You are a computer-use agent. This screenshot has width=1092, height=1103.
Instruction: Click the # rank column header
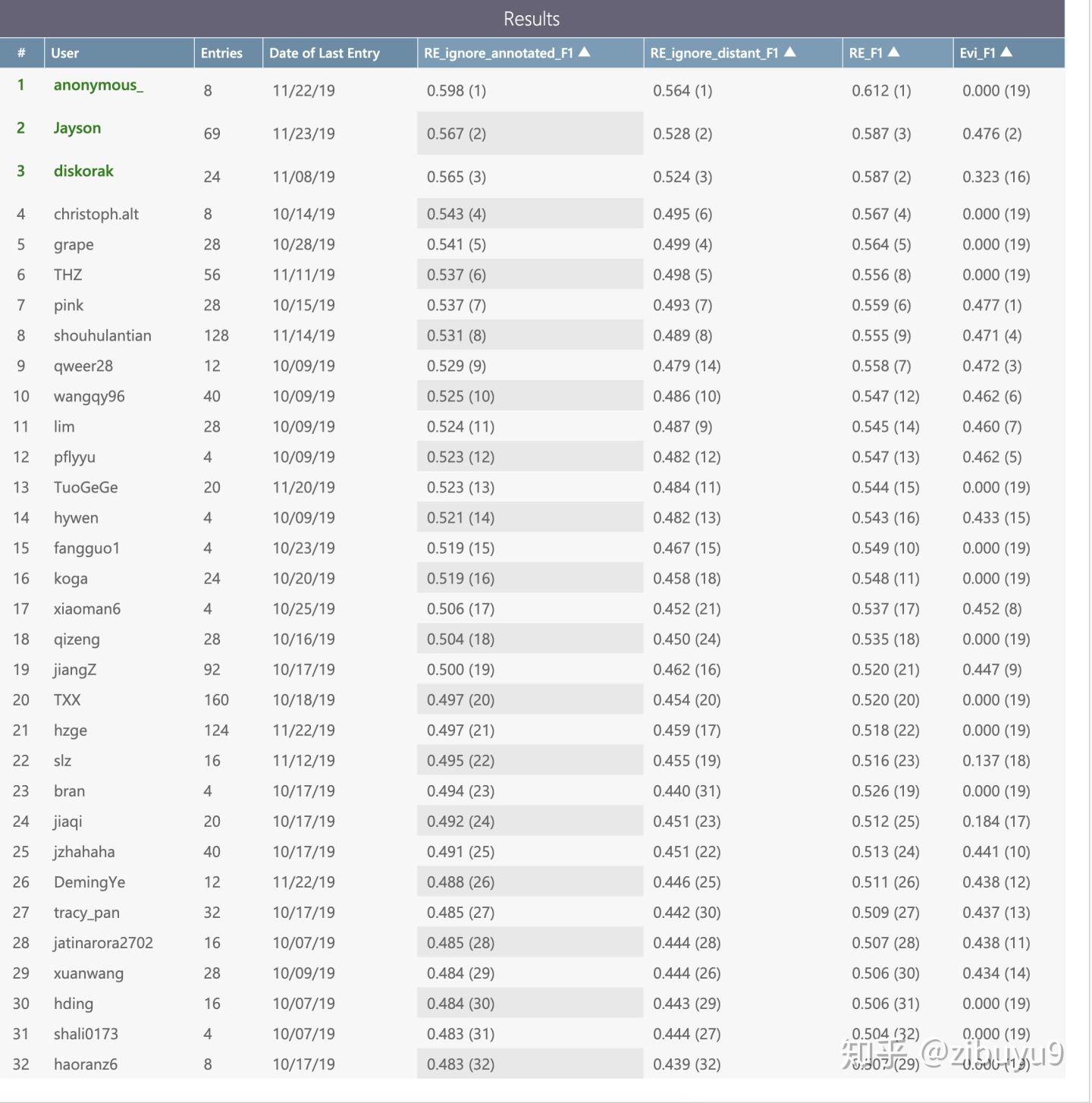point(21,53)
